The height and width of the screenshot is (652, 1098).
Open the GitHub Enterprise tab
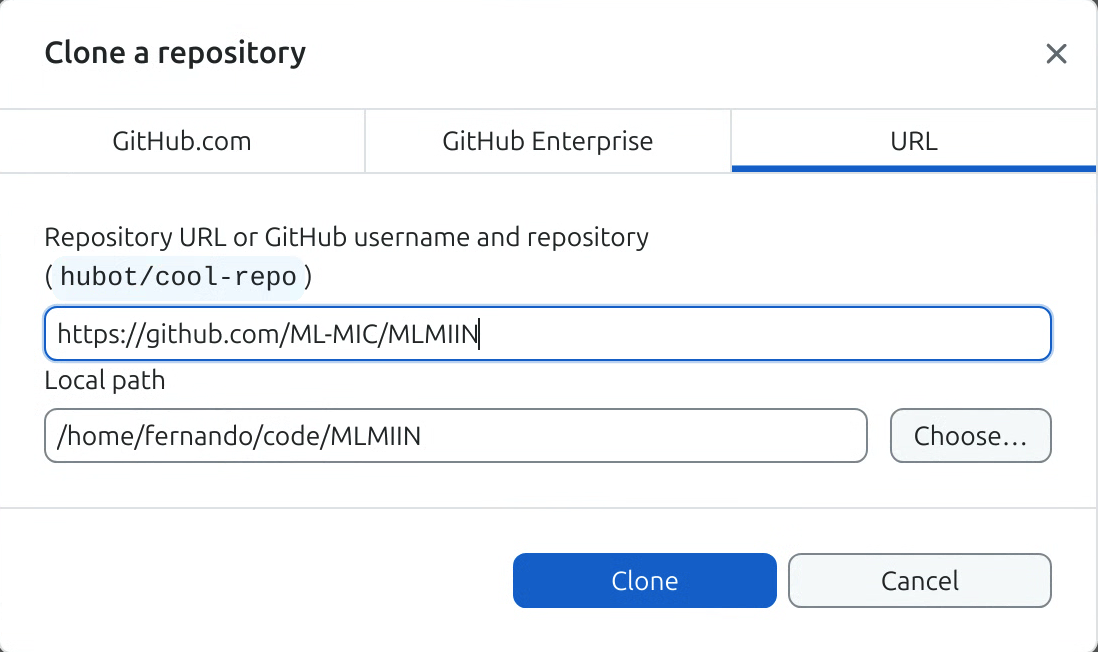click(x=547, y=141)
